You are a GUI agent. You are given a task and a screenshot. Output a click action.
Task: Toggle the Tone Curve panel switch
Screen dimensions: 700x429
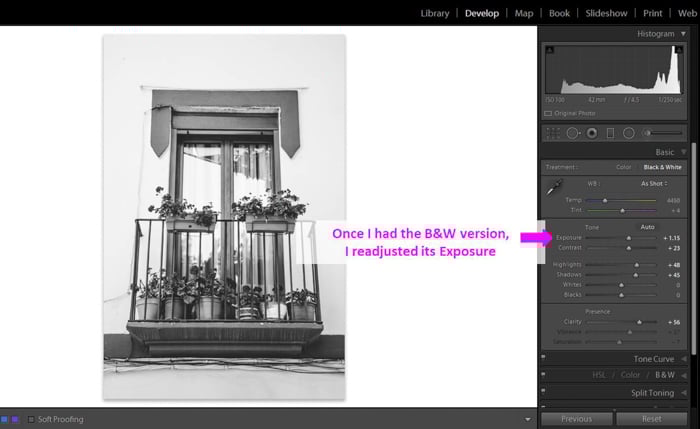pos(543,357)
